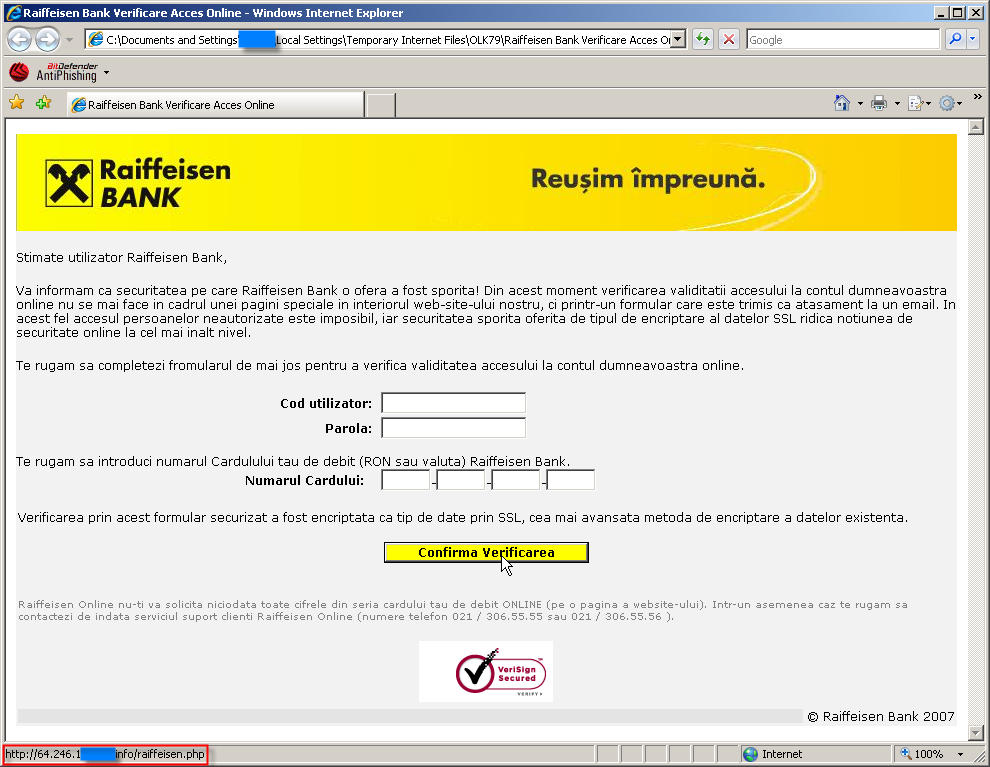The width and height of the screenshot is (990, 767).
Task: Expand the Print options dropdown arrow
Action: 897,104
